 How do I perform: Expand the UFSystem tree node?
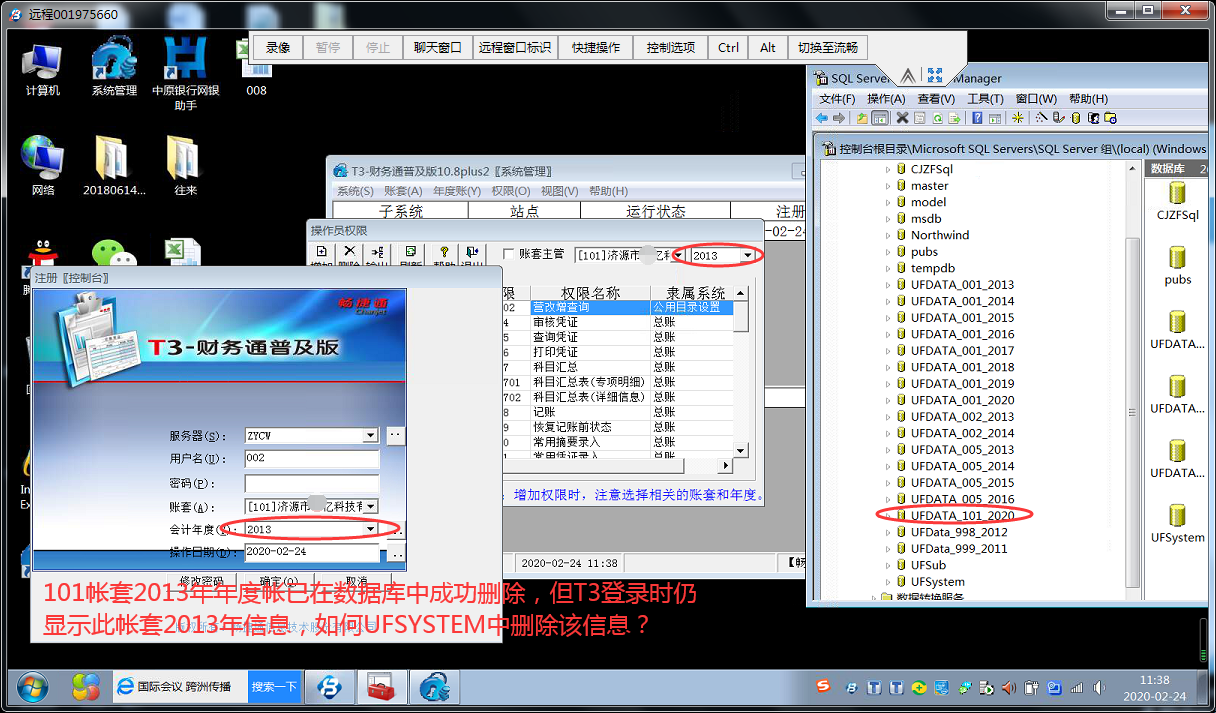point(888,582)
